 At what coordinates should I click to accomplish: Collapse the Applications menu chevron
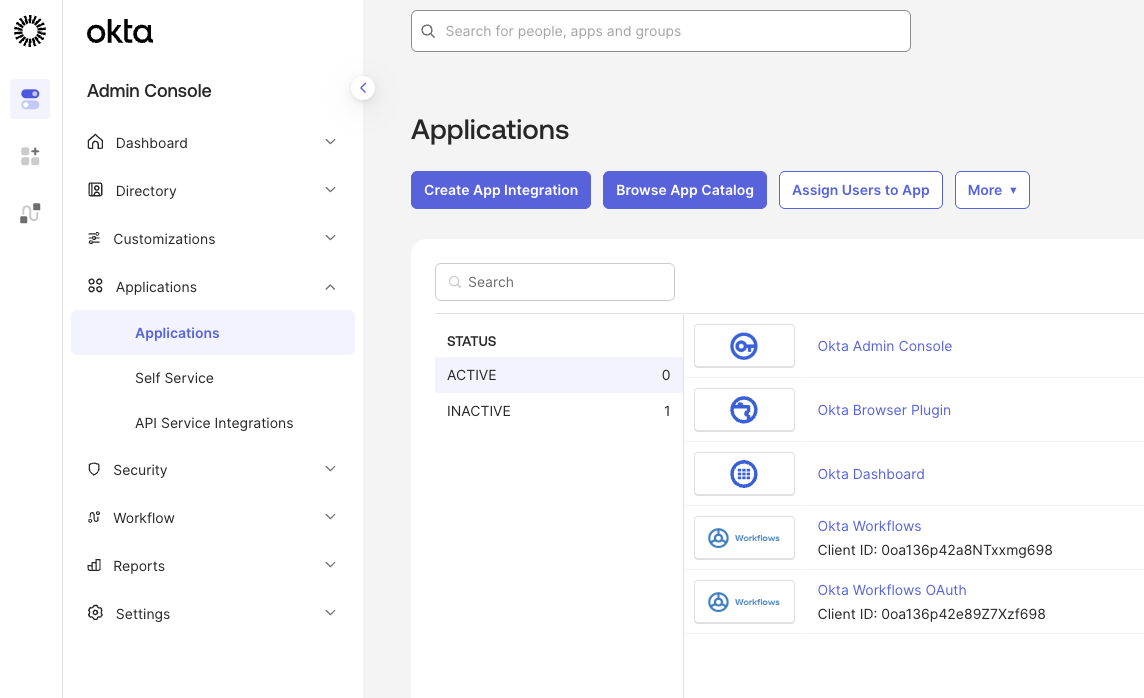pyautogui.click(x=331, y=287)
